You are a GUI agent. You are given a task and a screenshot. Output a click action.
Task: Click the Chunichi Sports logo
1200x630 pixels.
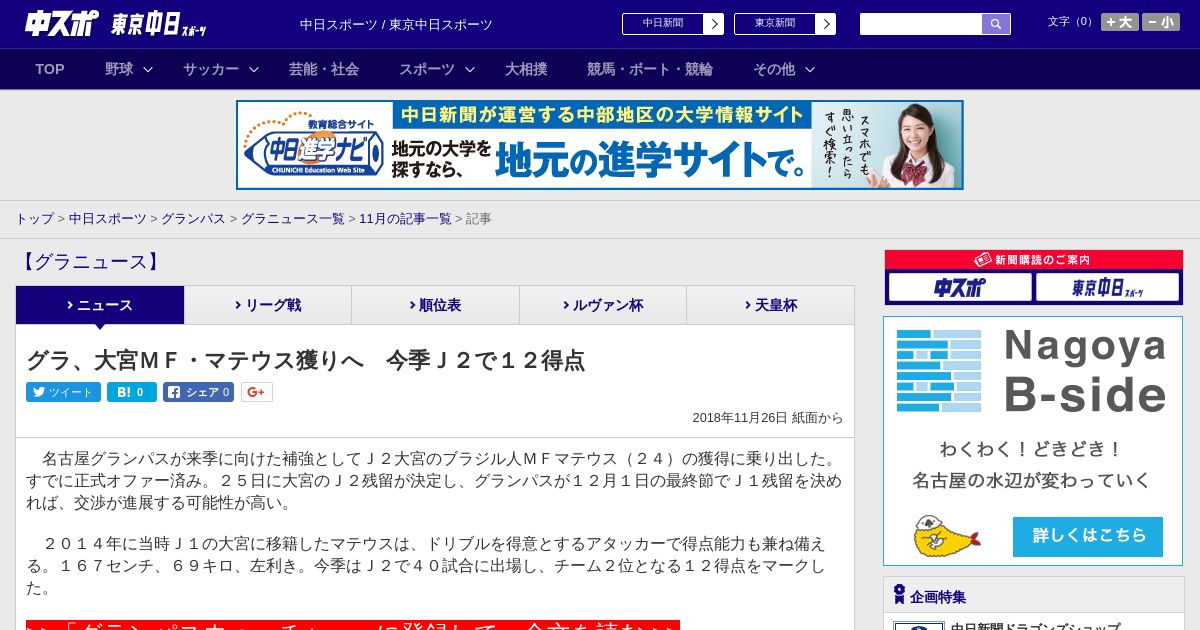click(62, 23)
